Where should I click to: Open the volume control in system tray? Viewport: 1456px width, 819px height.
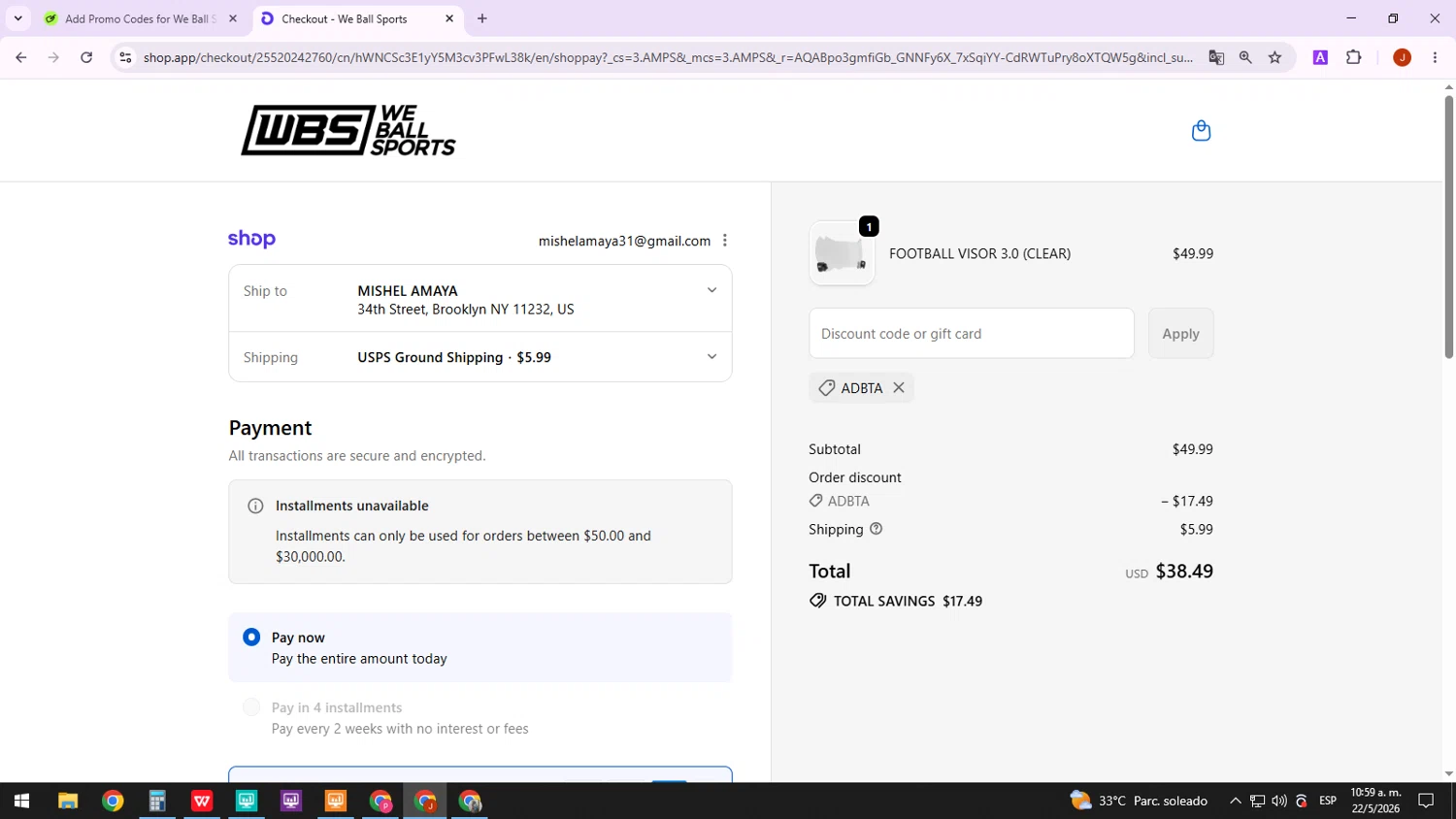pos(1278,801)
